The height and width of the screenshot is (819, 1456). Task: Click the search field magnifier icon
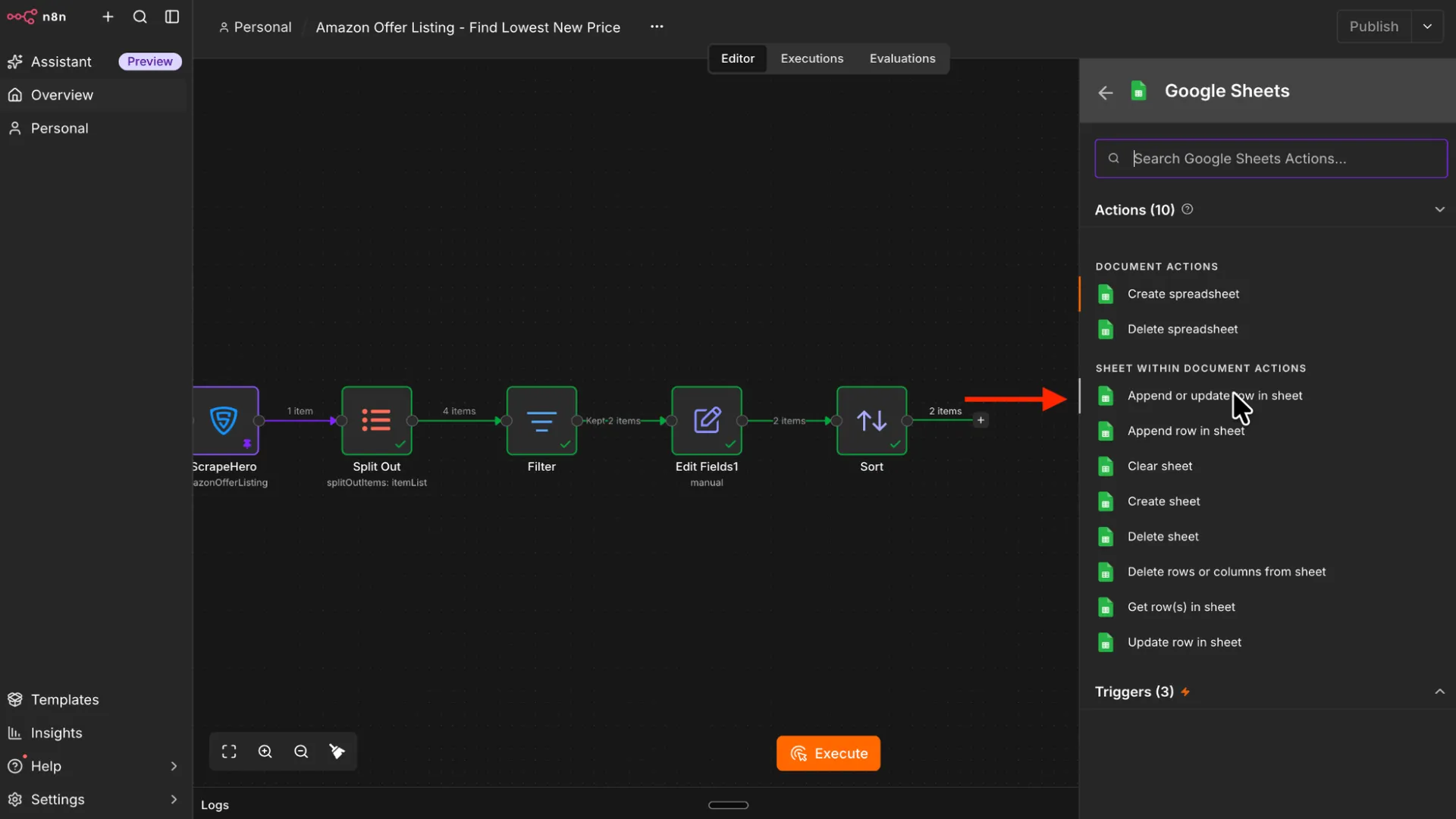tap(1113, 158)
